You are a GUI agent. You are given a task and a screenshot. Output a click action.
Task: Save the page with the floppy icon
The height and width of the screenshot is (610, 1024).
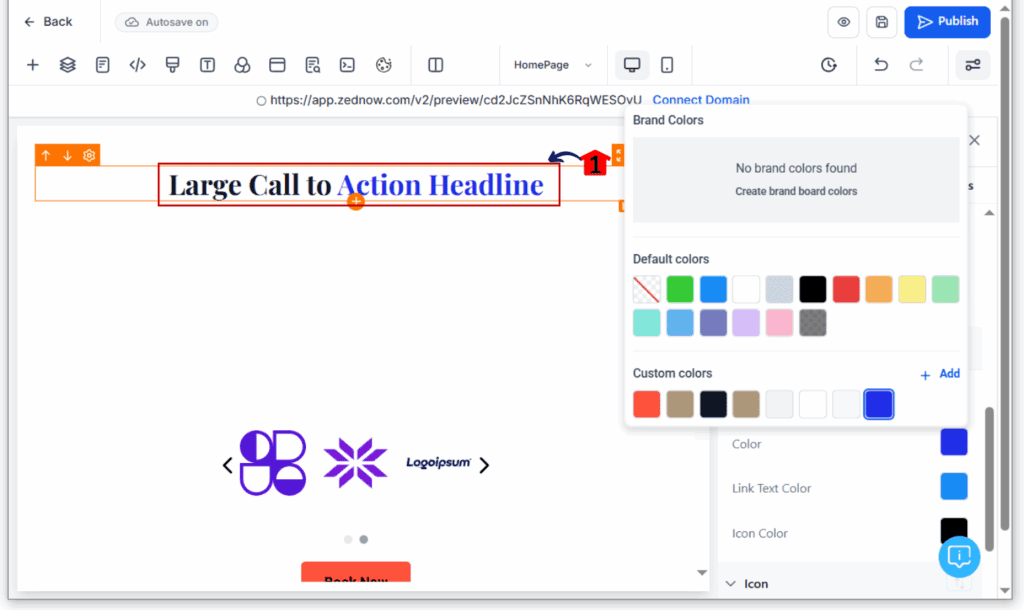tap(882, 22)
